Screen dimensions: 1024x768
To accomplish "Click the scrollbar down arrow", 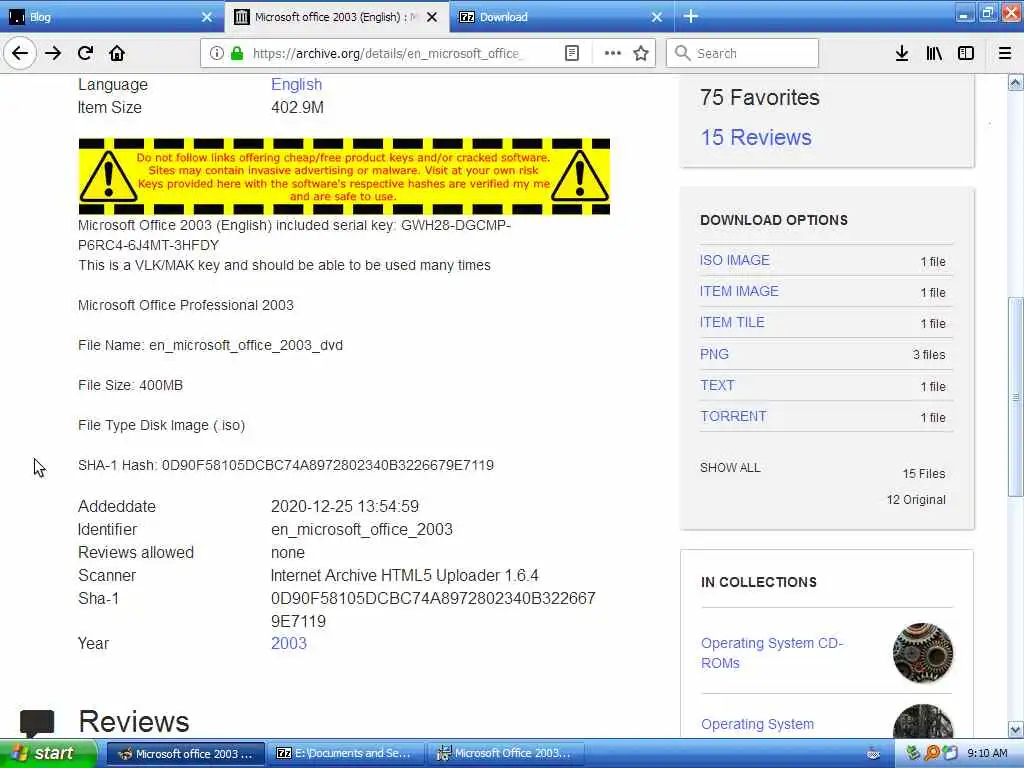I will pos(1016,729).
